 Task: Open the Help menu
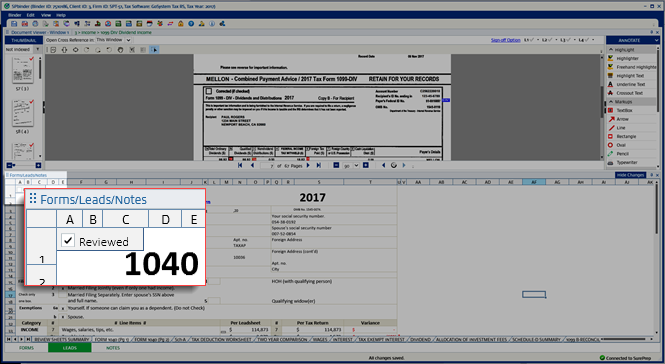coord(61,15)
